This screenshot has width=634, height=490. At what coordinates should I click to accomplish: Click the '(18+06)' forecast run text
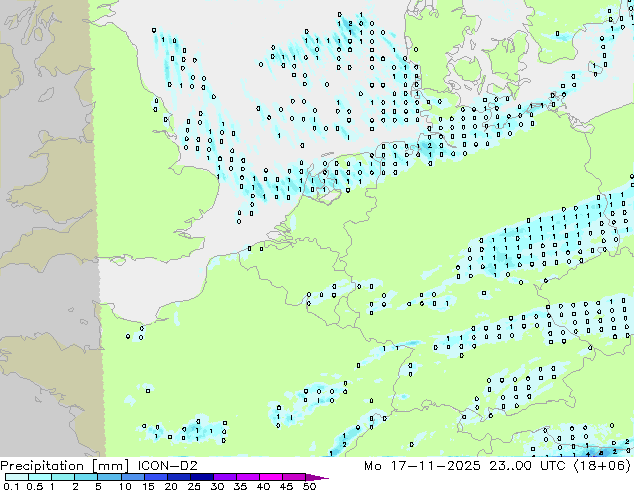pyautogui.click(x=602, y=466)
